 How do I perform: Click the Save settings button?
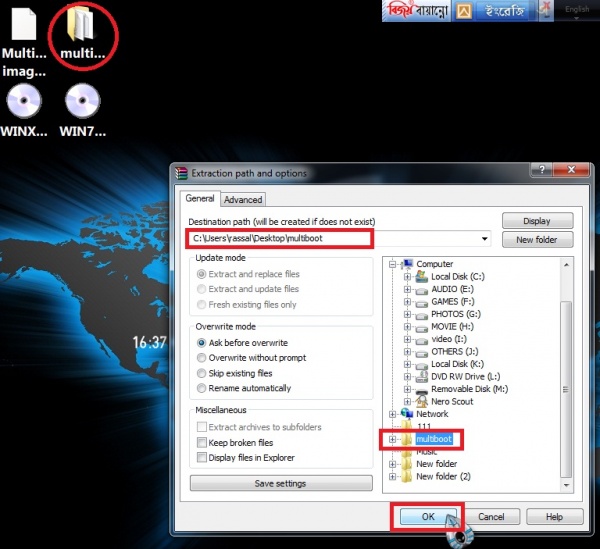click(x=280, y=483)
